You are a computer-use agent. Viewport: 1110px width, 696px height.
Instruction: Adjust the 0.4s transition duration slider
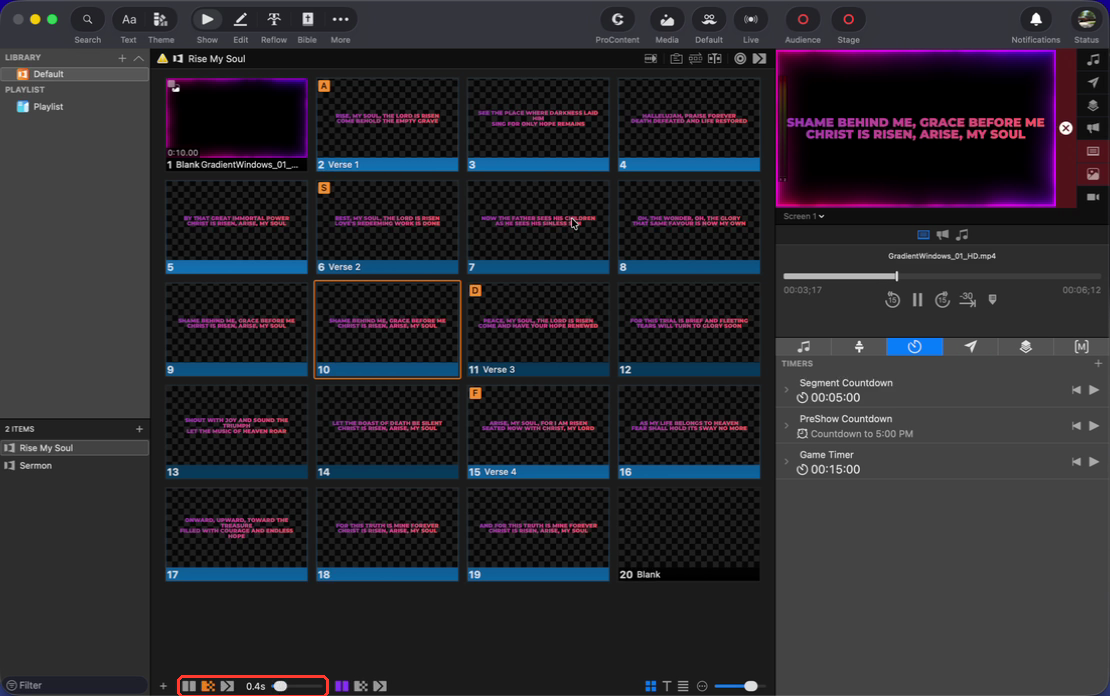point(297,686)
